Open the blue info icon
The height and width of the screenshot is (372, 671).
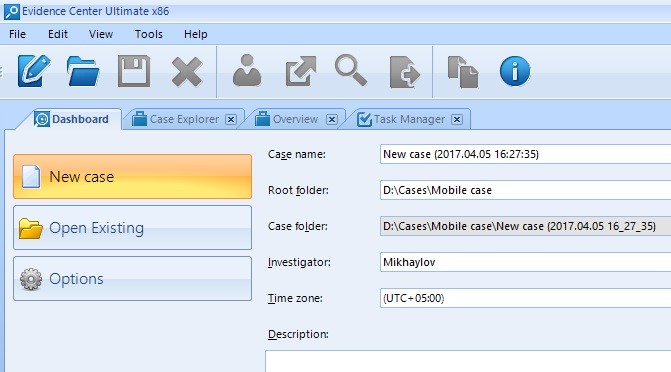coord(515,71)
